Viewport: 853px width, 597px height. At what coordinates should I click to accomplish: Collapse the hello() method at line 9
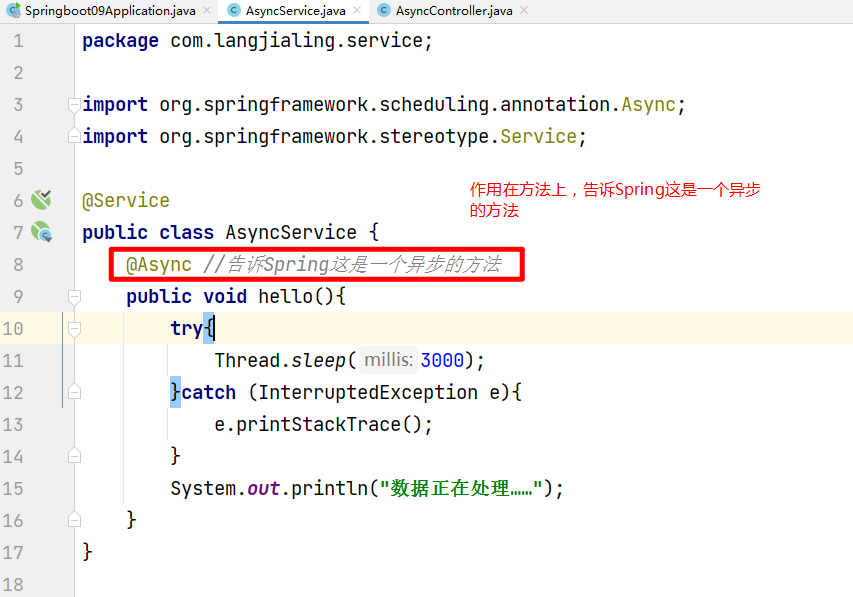(75, 297)
